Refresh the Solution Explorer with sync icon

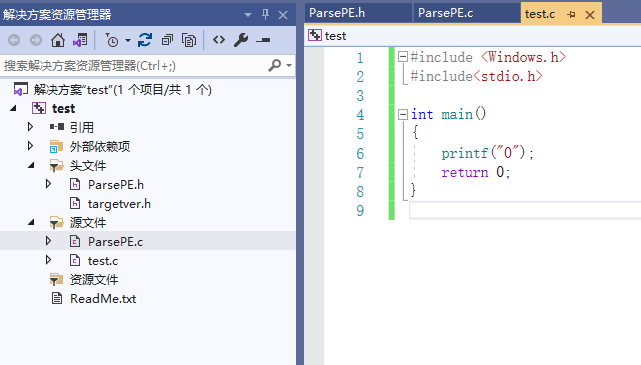[x=145, y=40]
